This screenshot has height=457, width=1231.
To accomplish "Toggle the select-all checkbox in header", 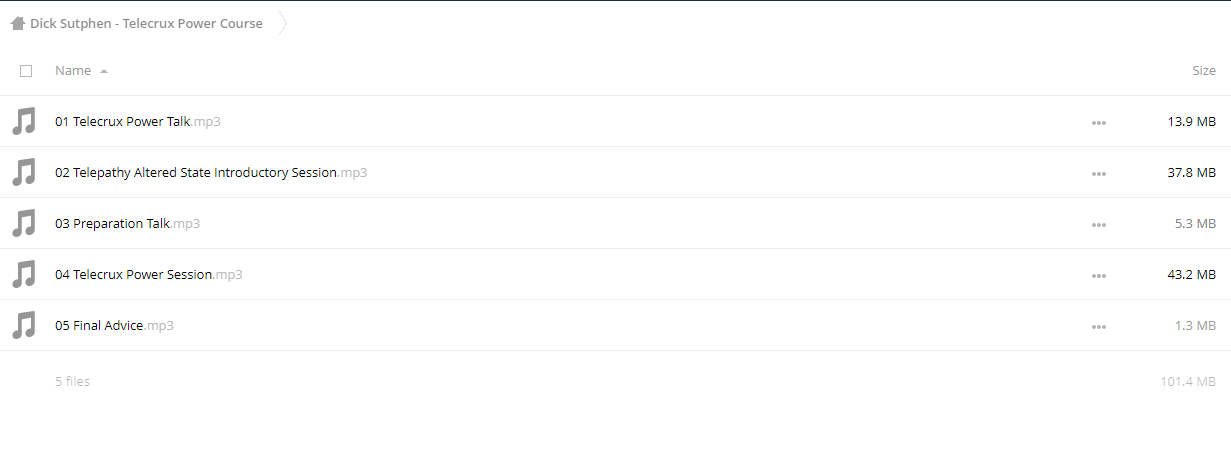I will (x=26, y=71).
